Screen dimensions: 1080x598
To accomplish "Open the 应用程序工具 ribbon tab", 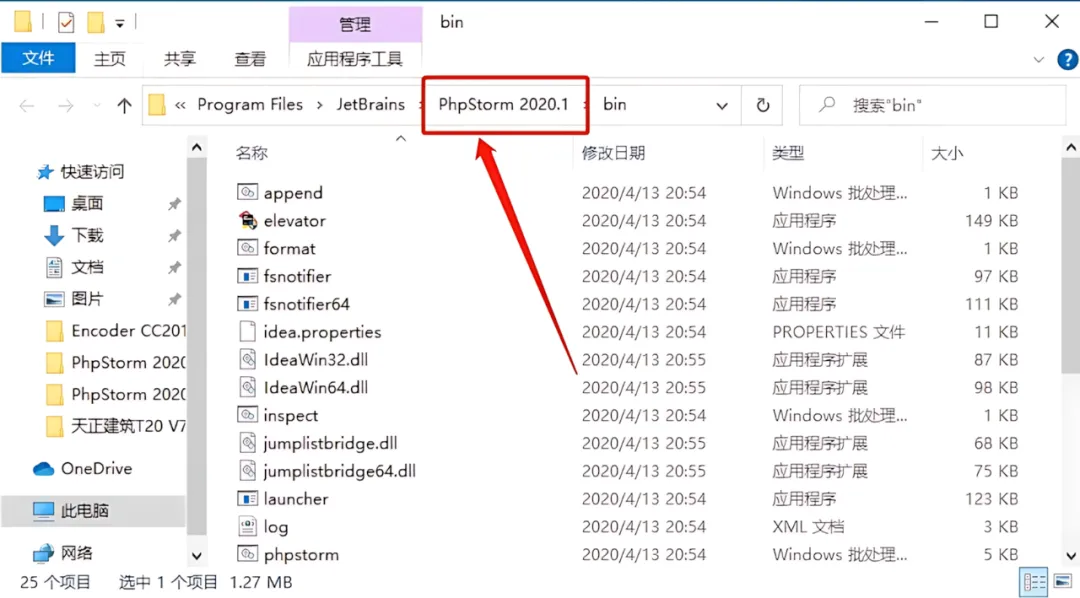I will click(355, 59).
